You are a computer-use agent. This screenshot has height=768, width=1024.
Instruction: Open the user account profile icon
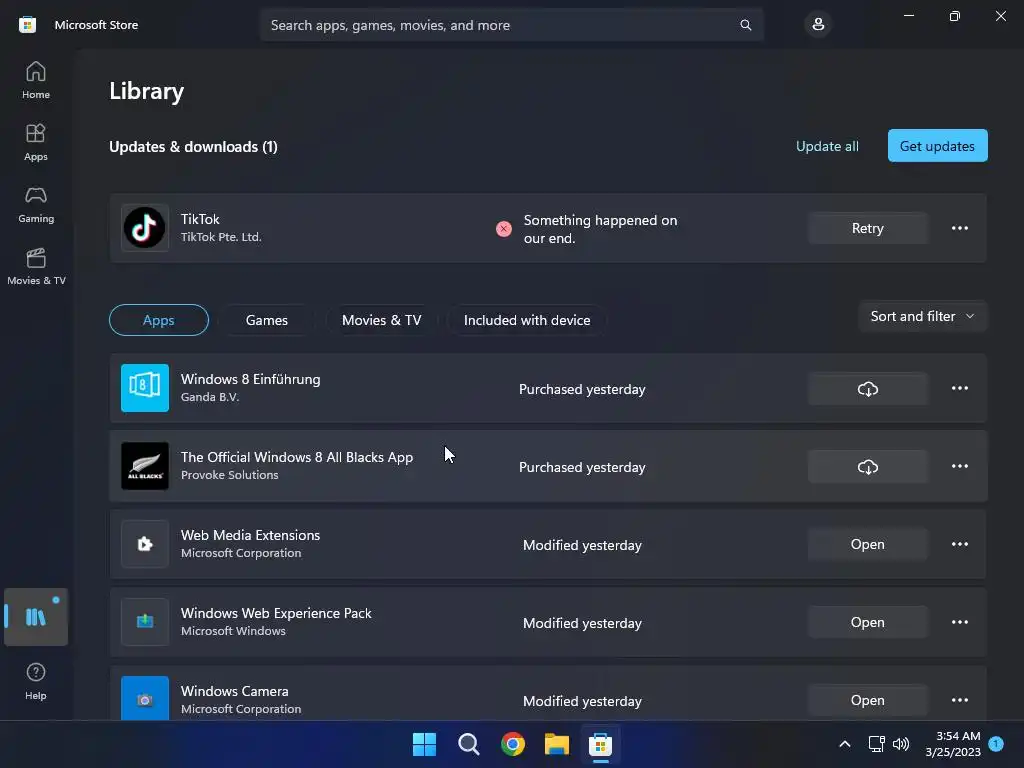(x=818, y=25)
